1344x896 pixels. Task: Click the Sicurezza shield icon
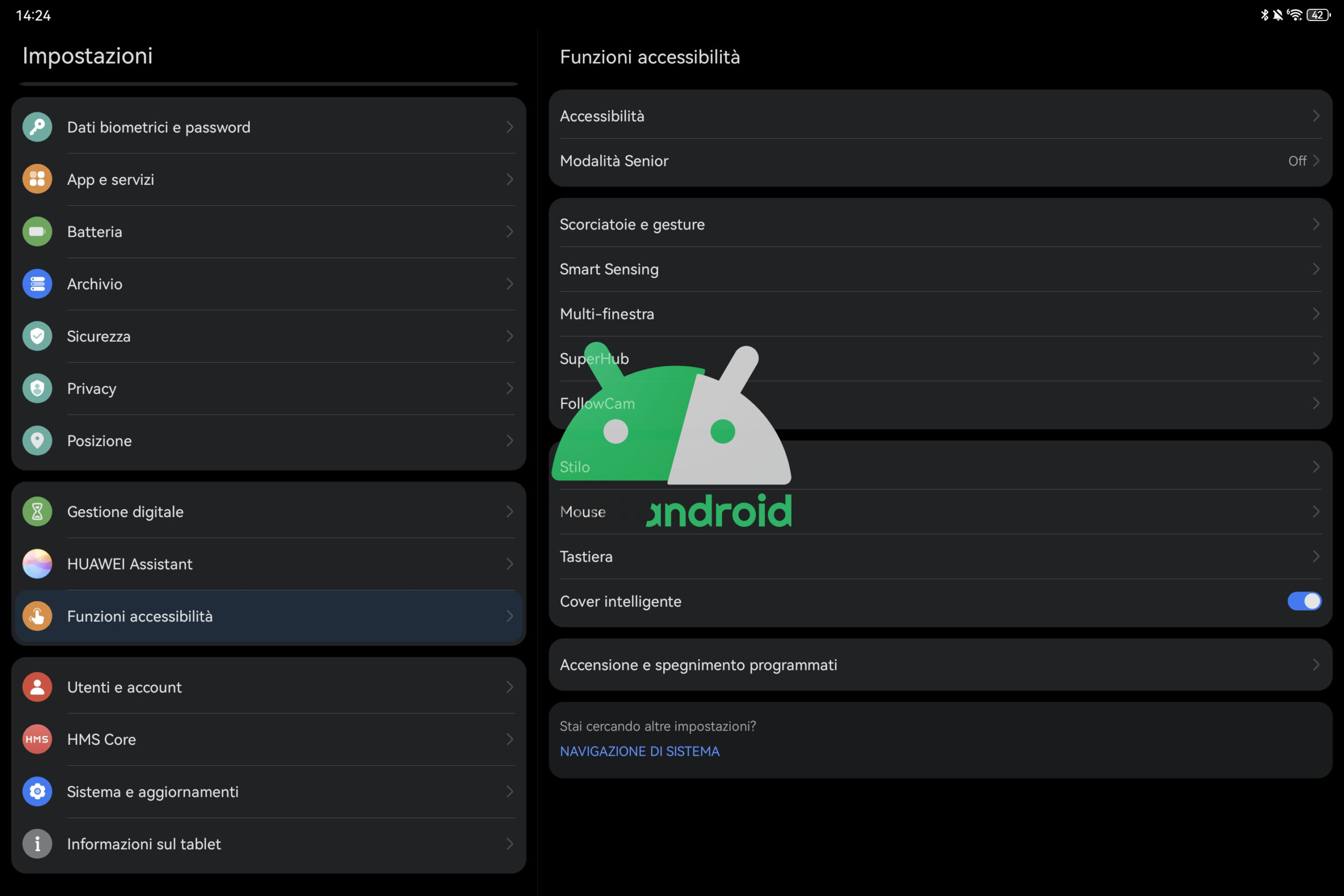pos(37,336)
